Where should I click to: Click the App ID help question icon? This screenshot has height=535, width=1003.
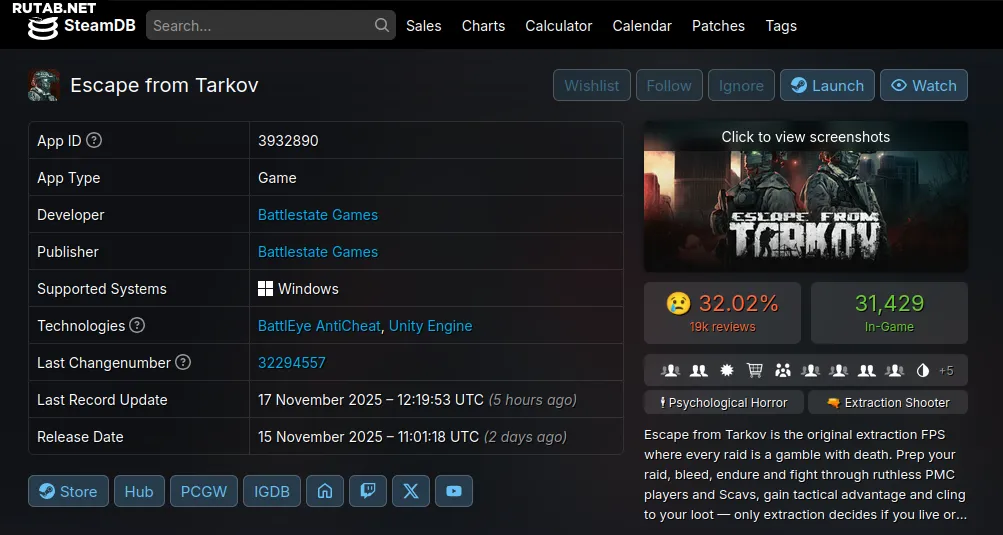[95, 141]
